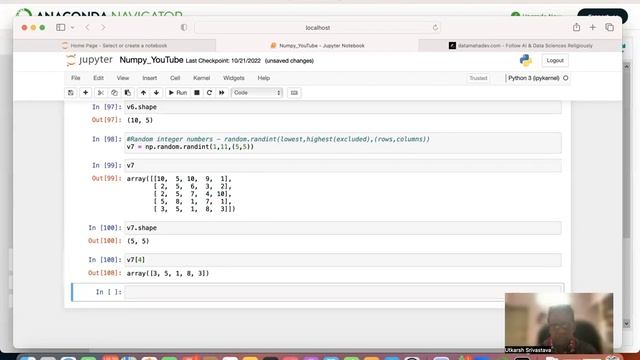Screen dimensions: 640x360
Task: Save the notebook with the floppy icon
Action: click(71, 93)
